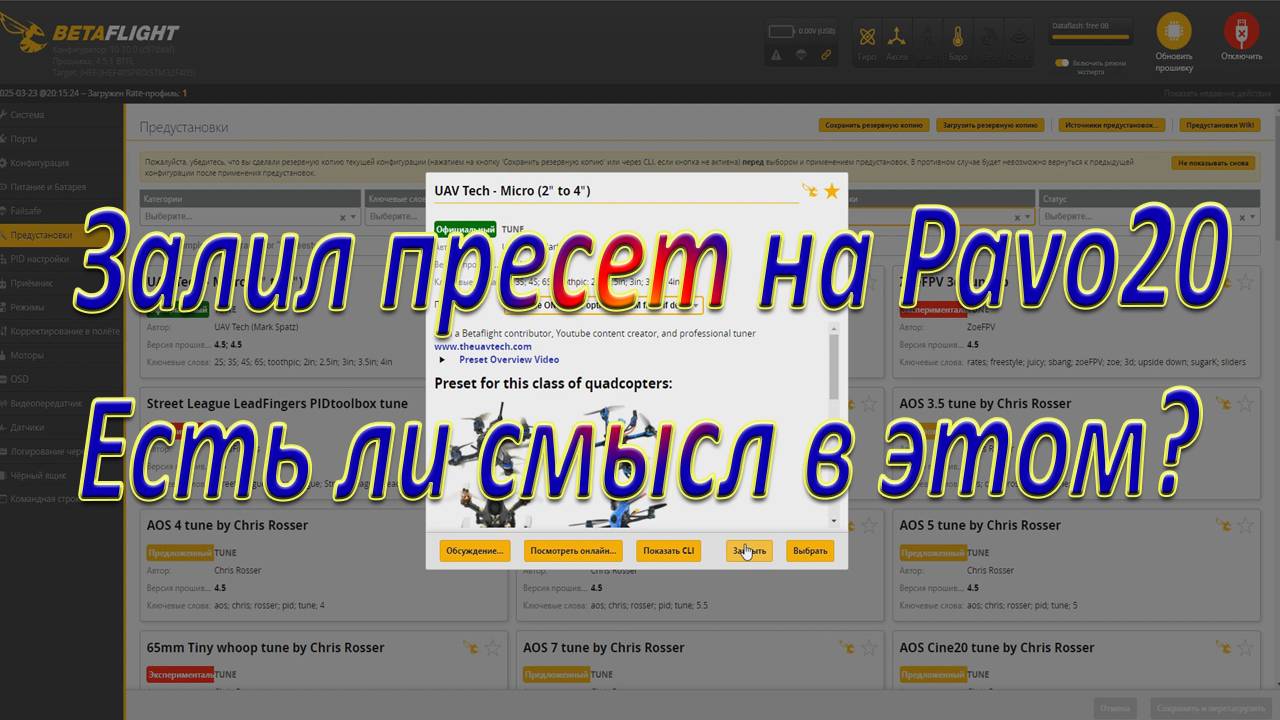
Task: Click the source icon on AOS 3.5 tune card
Action: 1223,404
